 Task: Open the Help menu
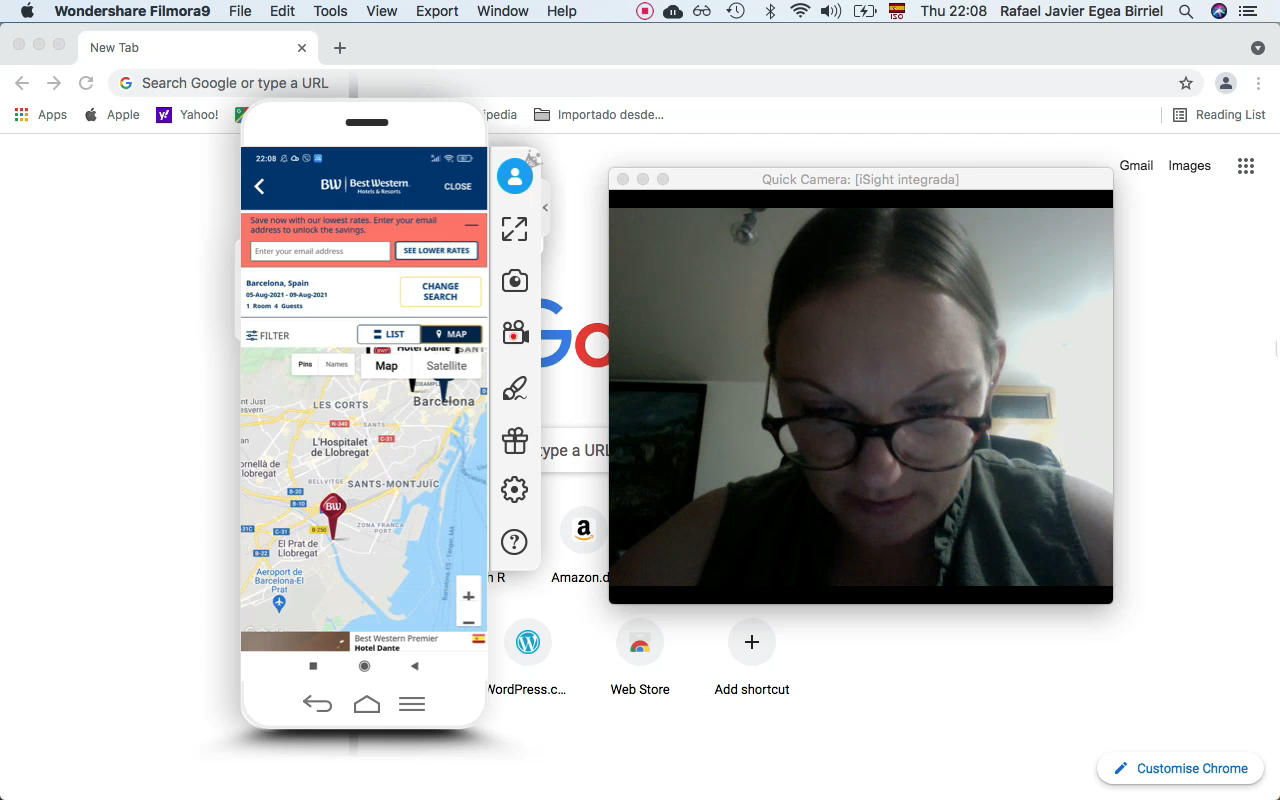pyautogui.click(x=562, y=11)
